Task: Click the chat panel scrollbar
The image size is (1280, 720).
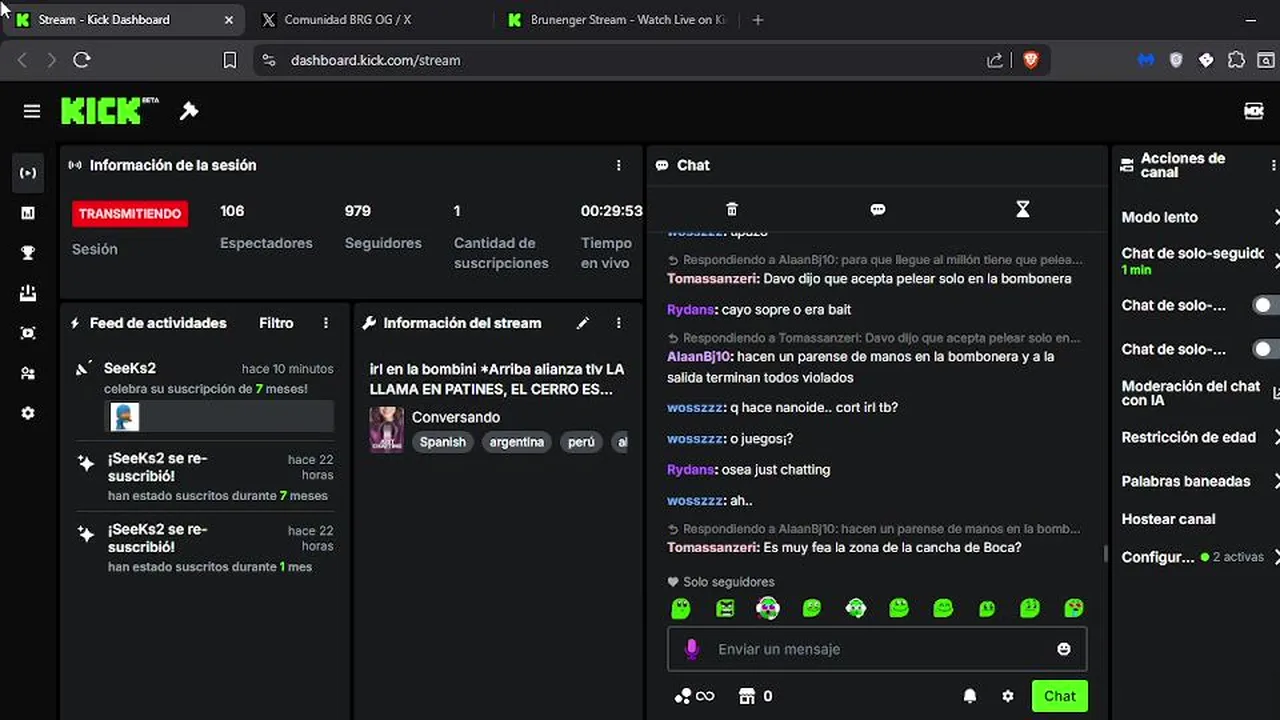Action: click(1105, 553)
